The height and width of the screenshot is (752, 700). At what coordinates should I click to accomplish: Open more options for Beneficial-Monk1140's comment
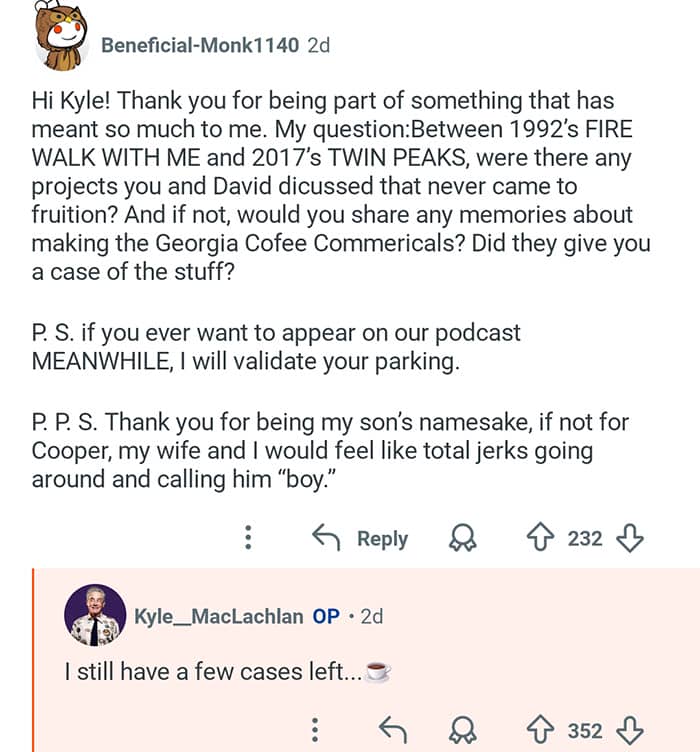[248, 539]
